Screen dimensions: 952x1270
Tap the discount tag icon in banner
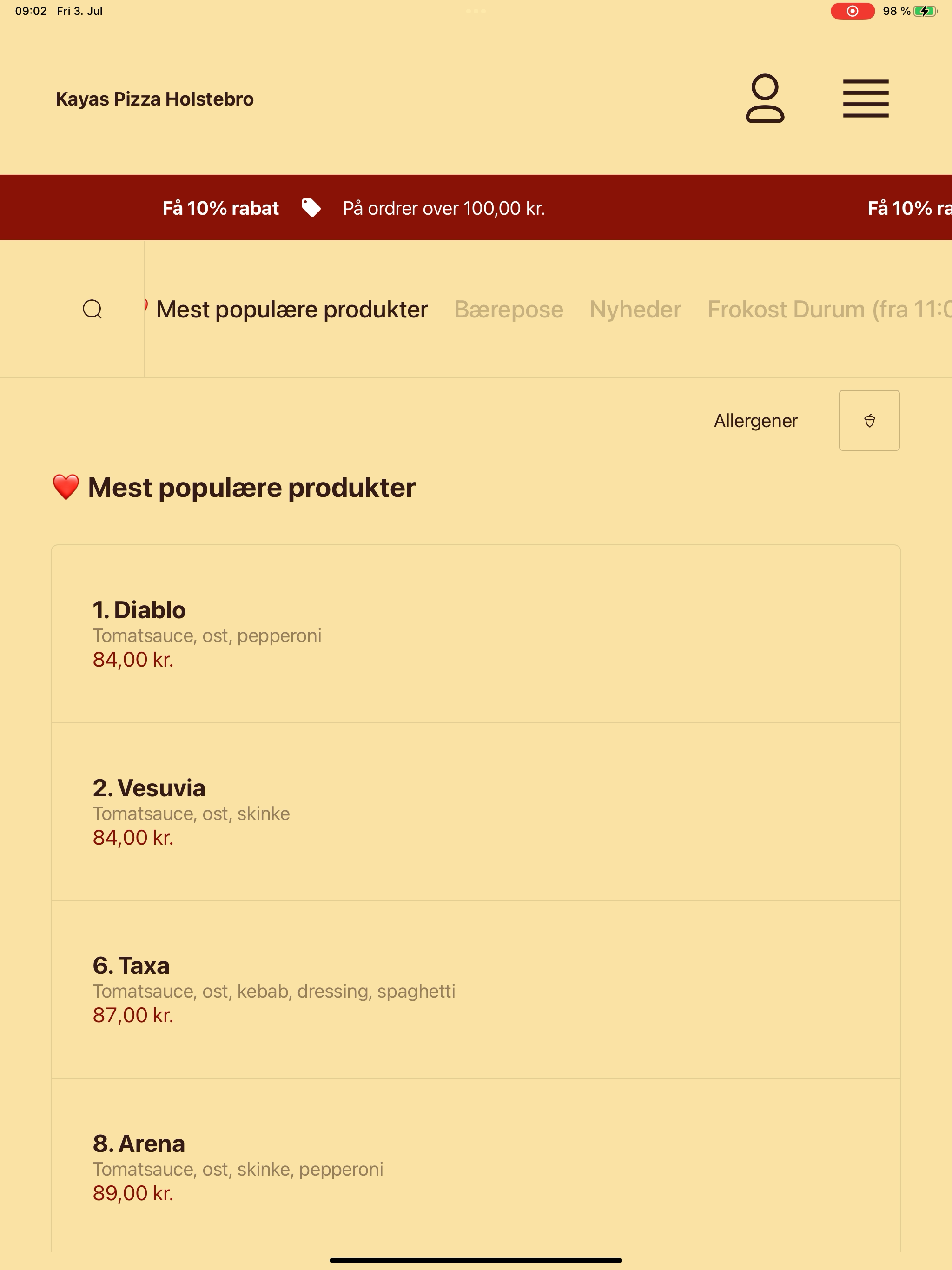point(311,208)
